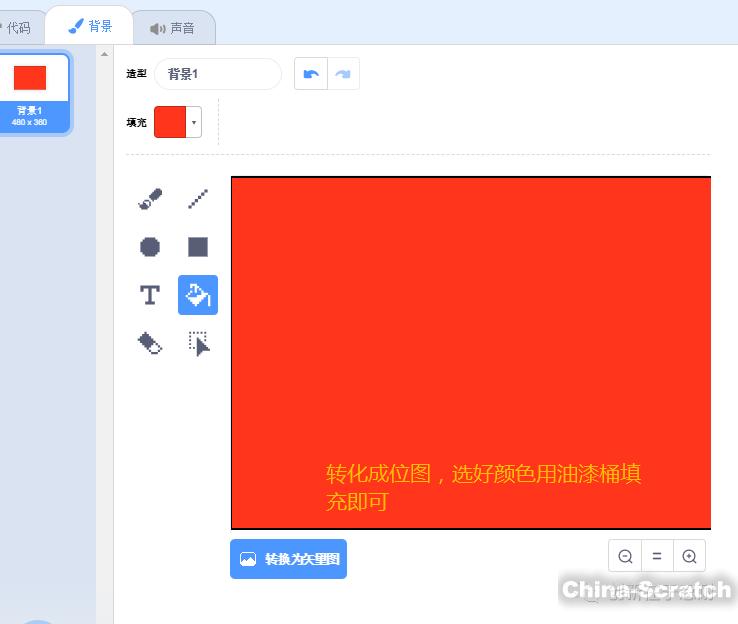Switch to the 代码 tab
This screenshot has height=624, width=738.
click(x=18, y=28)
